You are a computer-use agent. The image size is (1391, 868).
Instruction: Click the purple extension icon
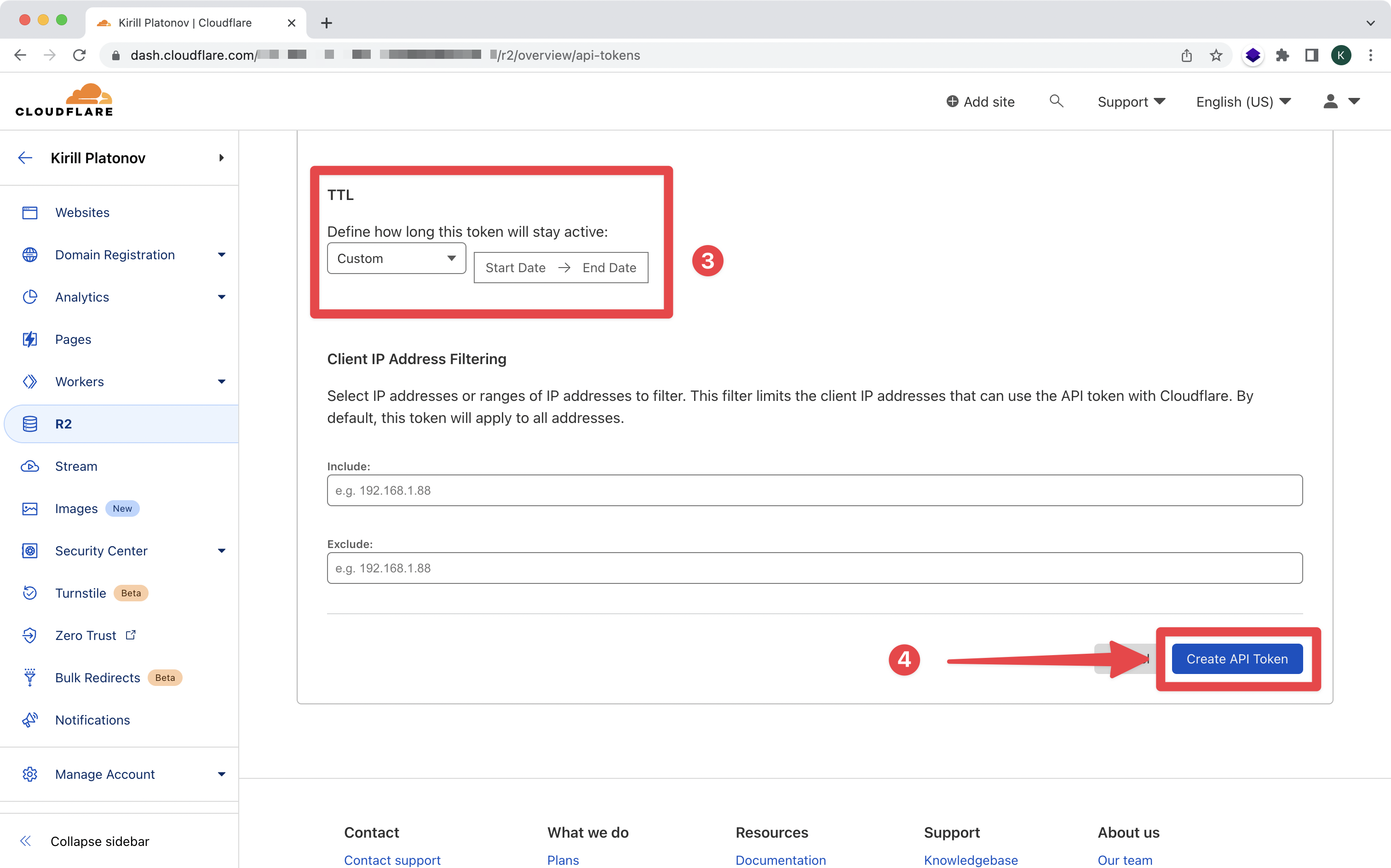(x=1253, y=55)
